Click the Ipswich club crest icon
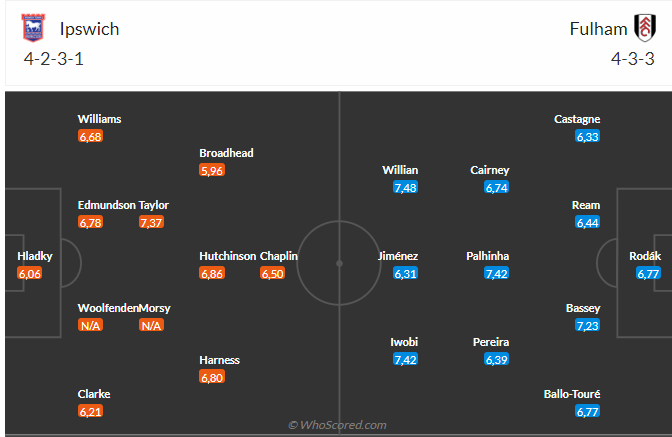Screen dimensions: 672x437 click(x=33, y=28)
